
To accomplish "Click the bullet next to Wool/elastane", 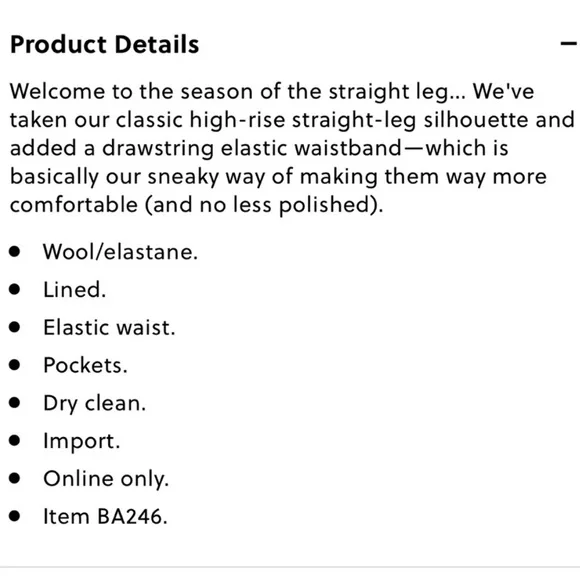I will coord(15,252).
